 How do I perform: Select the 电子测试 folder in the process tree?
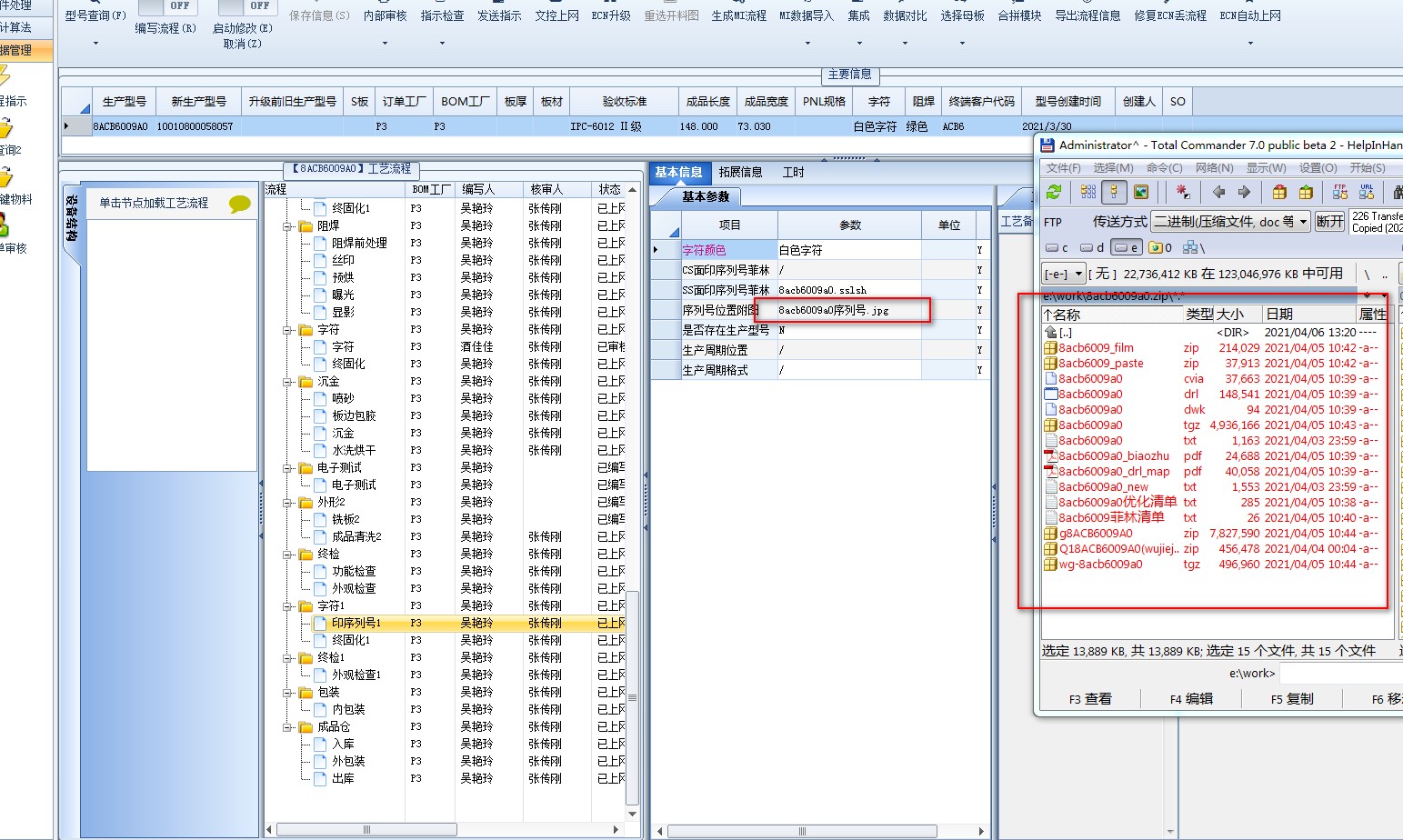coord(339,468)
